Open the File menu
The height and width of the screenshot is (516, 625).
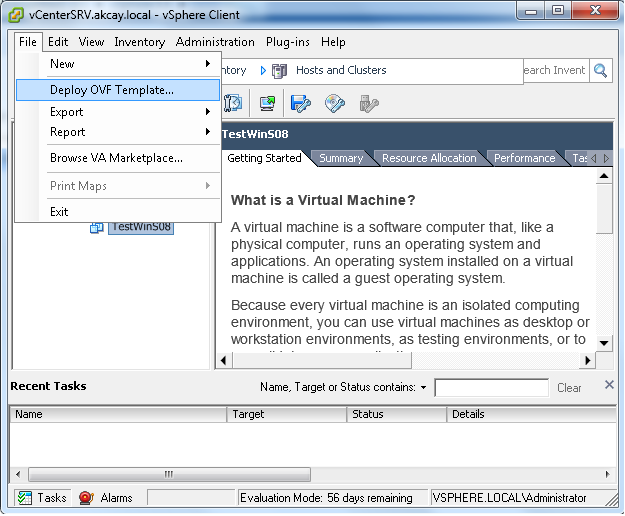[28, 42]
